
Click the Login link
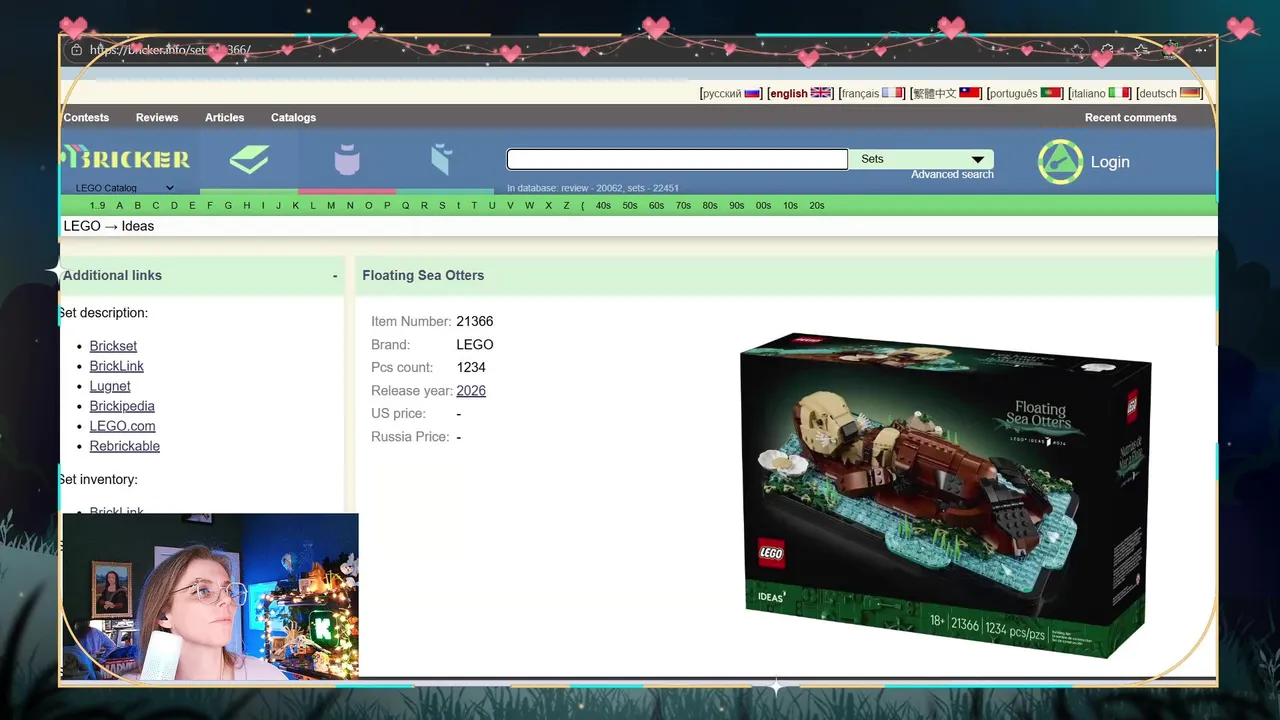(x=1110, y=162)
